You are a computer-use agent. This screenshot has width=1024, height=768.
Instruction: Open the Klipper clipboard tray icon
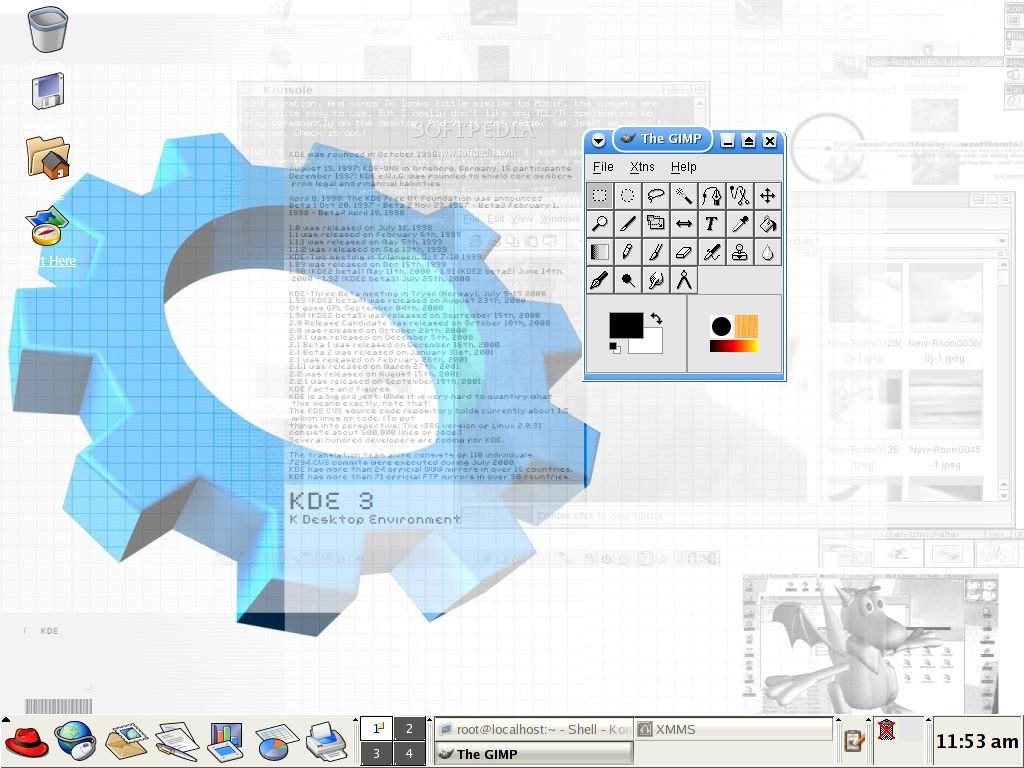(x=854, y=741)
